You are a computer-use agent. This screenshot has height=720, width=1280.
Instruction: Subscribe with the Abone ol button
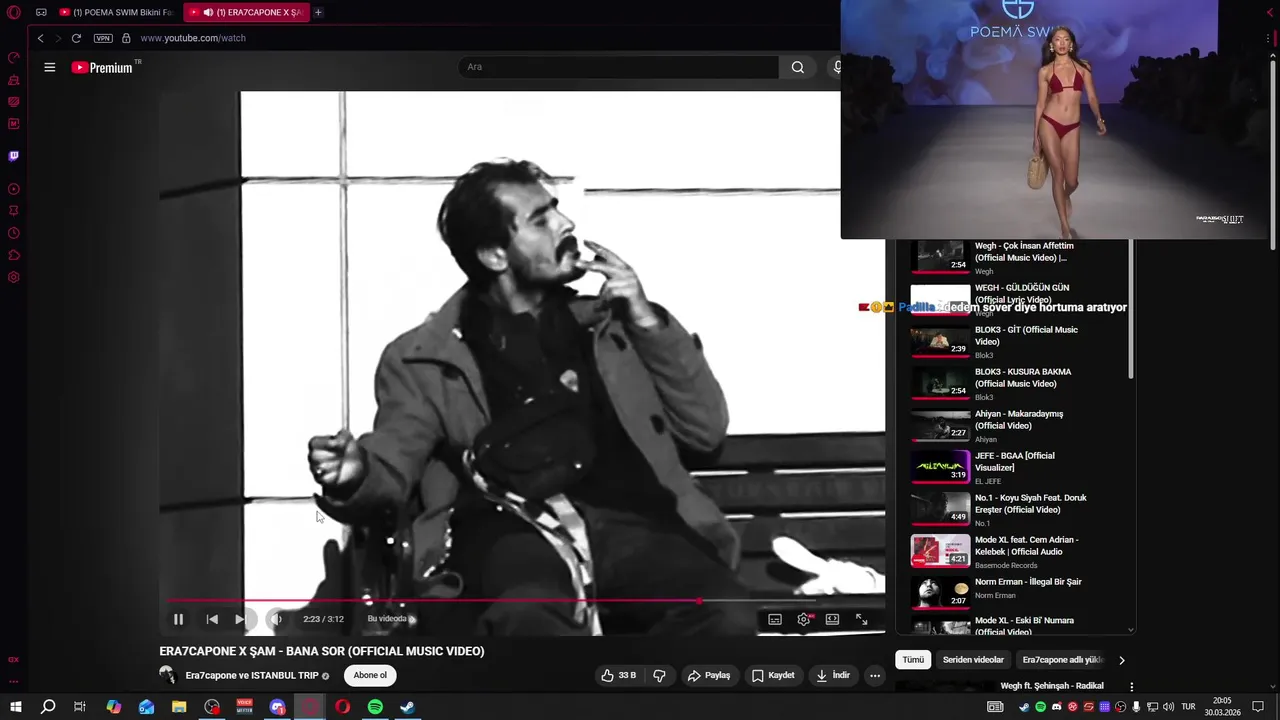pyautogui.click(x=370, y=676)
